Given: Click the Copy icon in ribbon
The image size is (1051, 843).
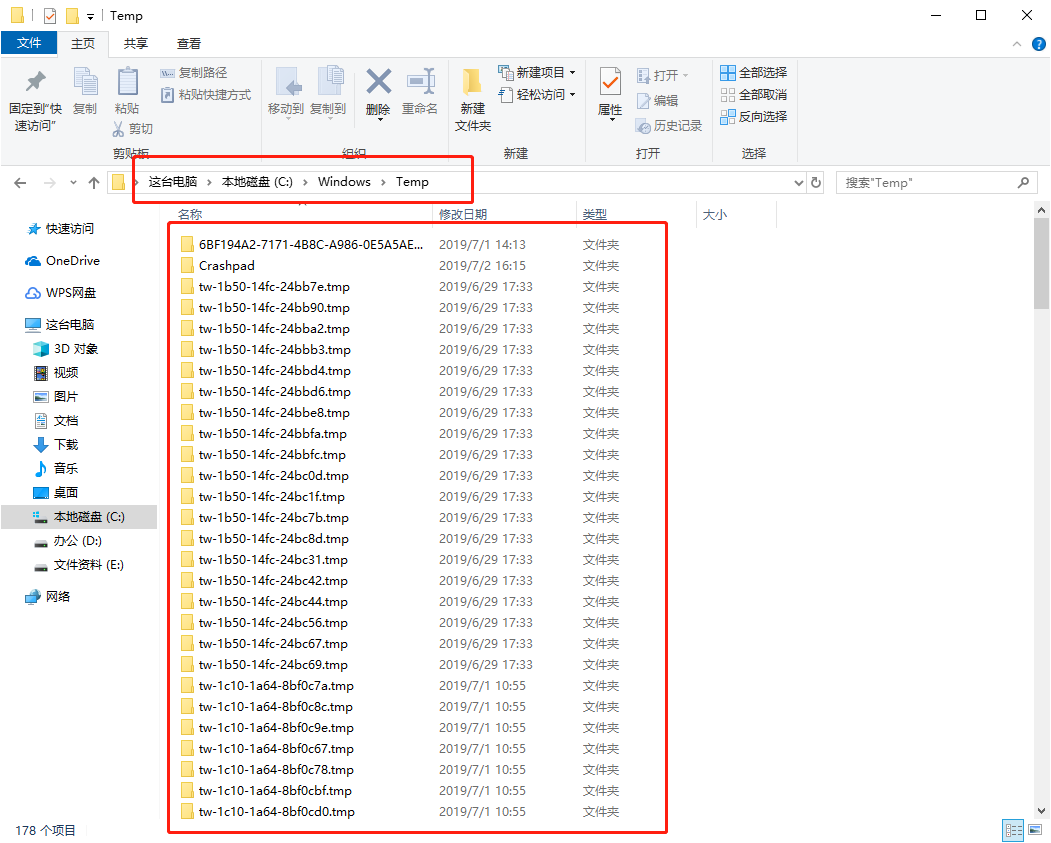Looking at the screenshot, I should (85, 84).
